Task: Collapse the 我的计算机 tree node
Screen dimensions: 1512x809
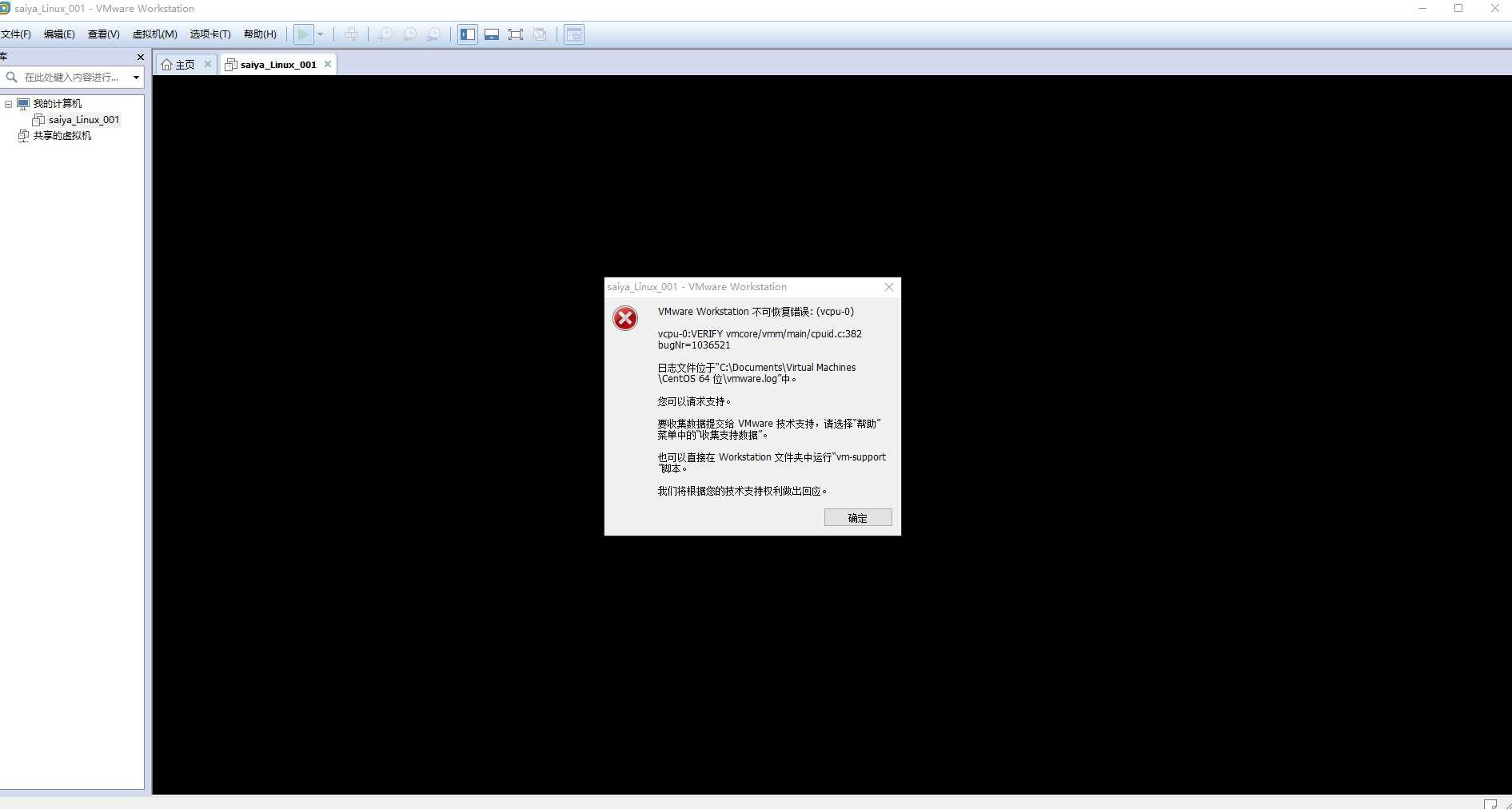Action: point(8,104)
